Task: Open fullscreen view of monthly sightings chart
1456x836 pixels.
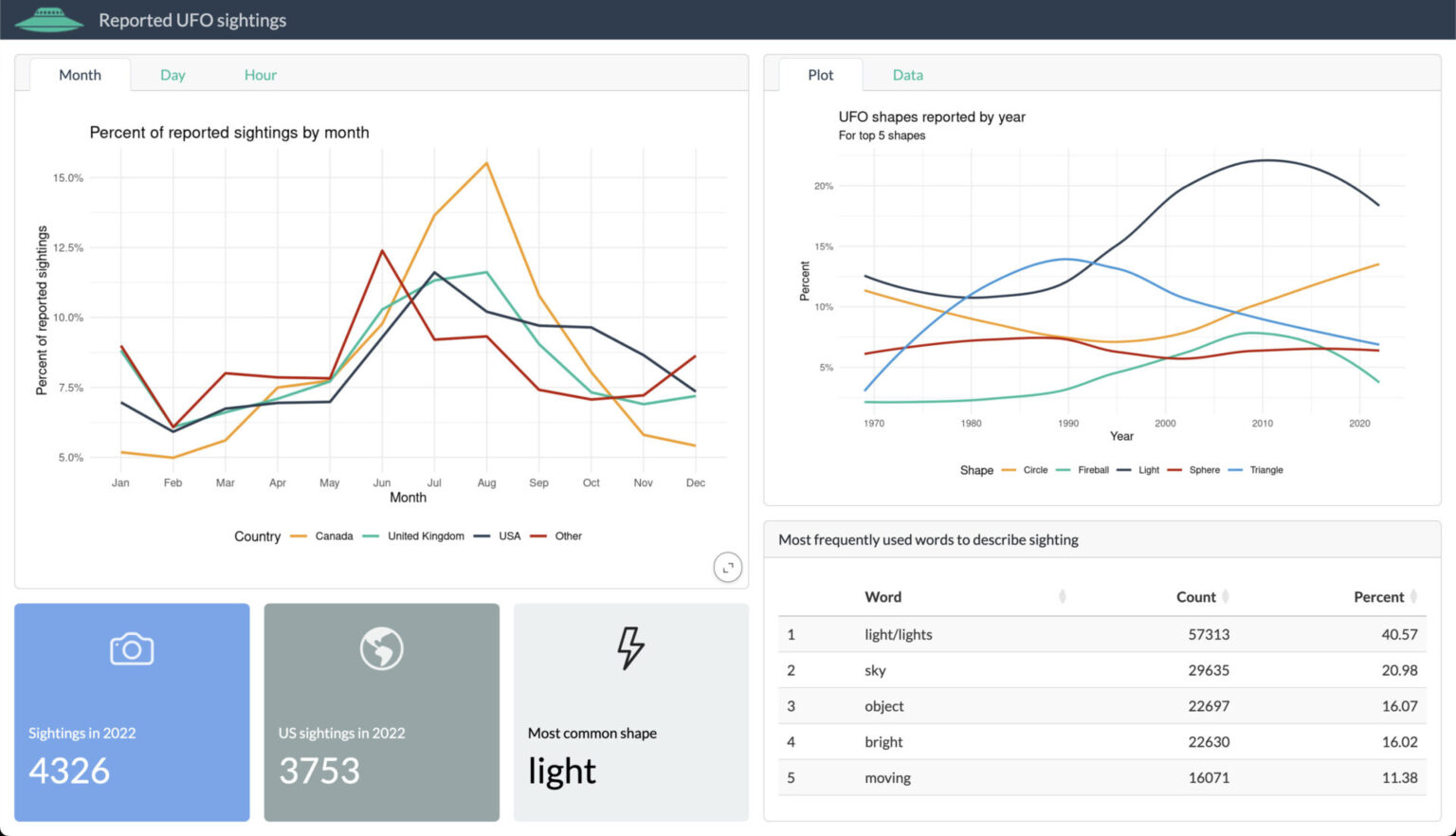Action: tap(727, 567)
